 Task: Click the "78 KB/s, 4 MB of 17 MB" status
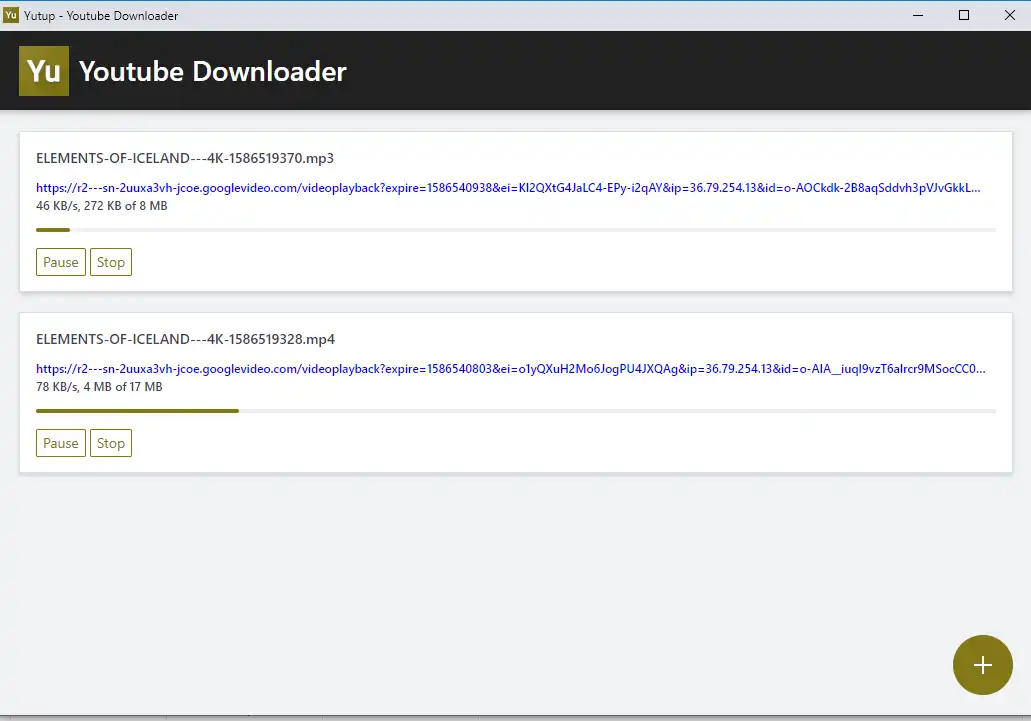click(x=99, y=386)
